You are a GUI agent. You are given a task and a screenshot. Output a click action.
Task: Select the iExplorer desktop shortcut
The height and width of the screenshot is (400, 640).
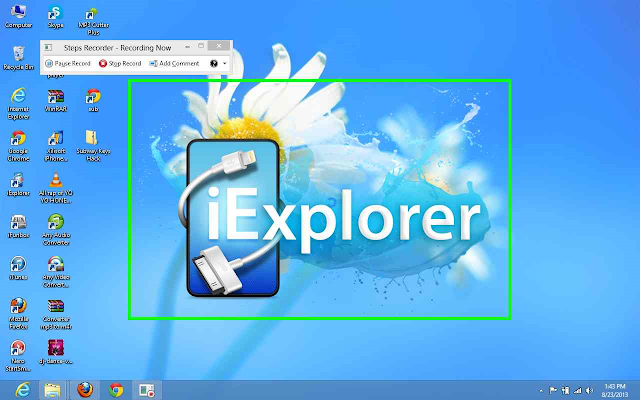(x=18, y=184)
